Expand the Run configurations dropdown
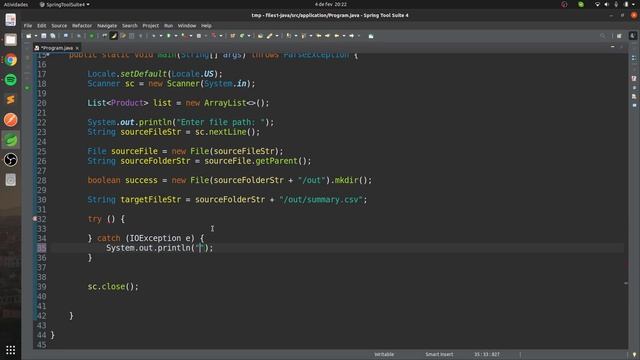Image resolution: width=640 pixels, height=360 pixels. coord(176,36)
